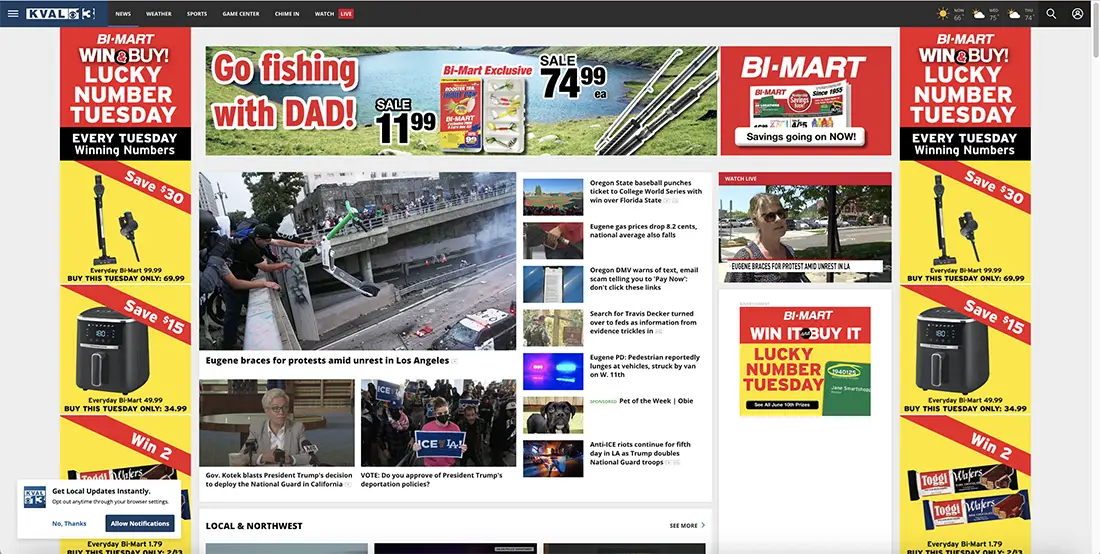Open Pet of the Week Obie
1100x554 pixels.
[x=656, y=401]
